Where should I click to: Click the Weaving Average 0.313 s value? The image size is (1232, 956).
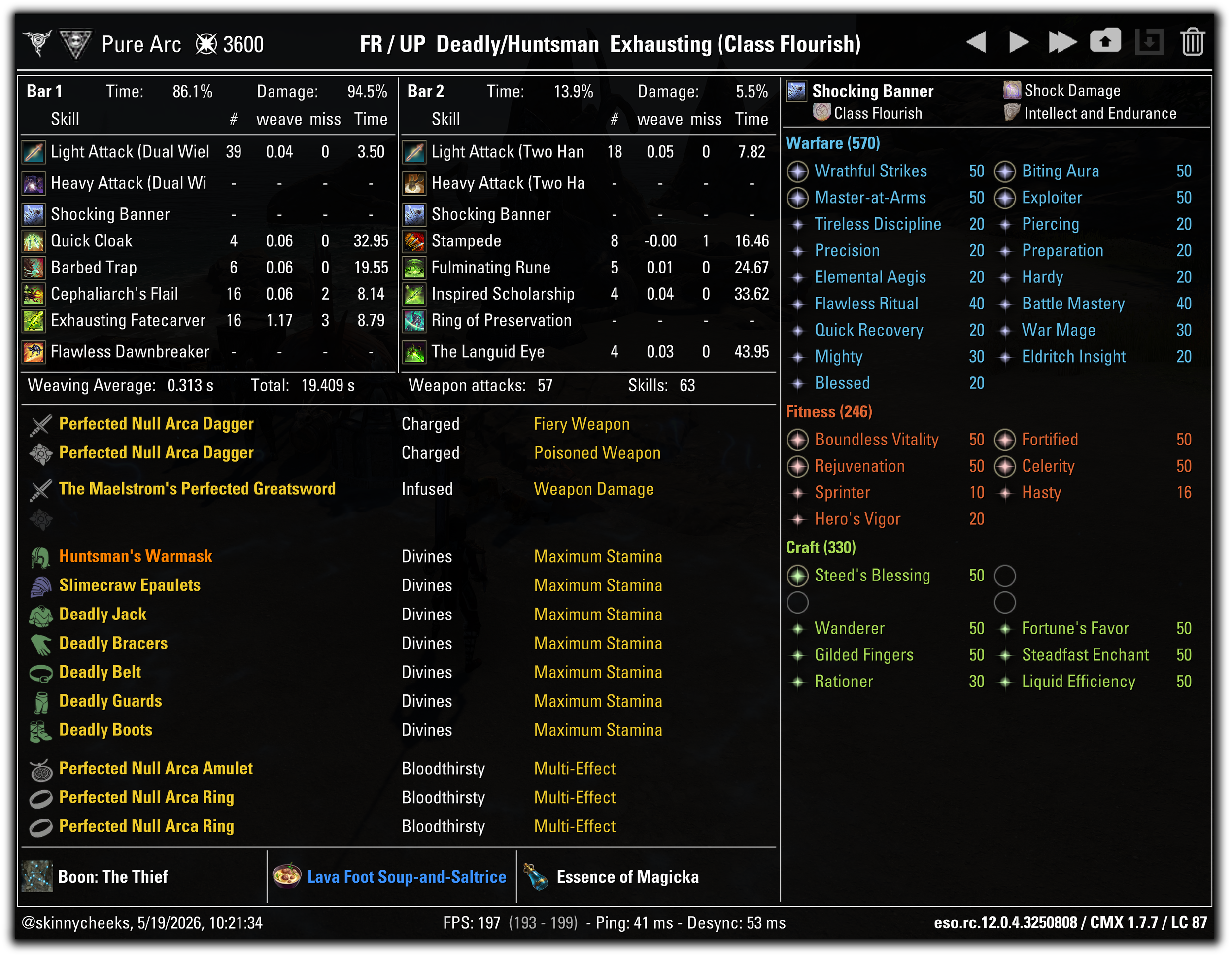[190, 385]
